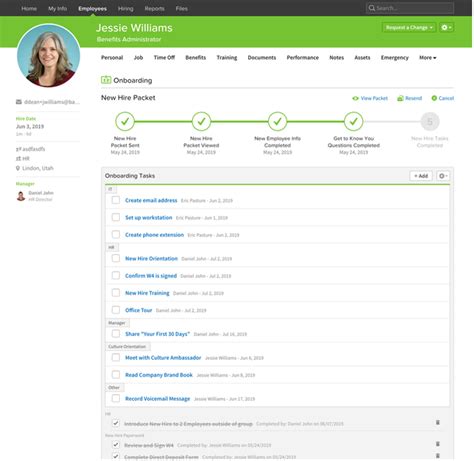Uncheck the Complete Direct Deposit Form task
The image size is (474, 461).
coord(116,456)
